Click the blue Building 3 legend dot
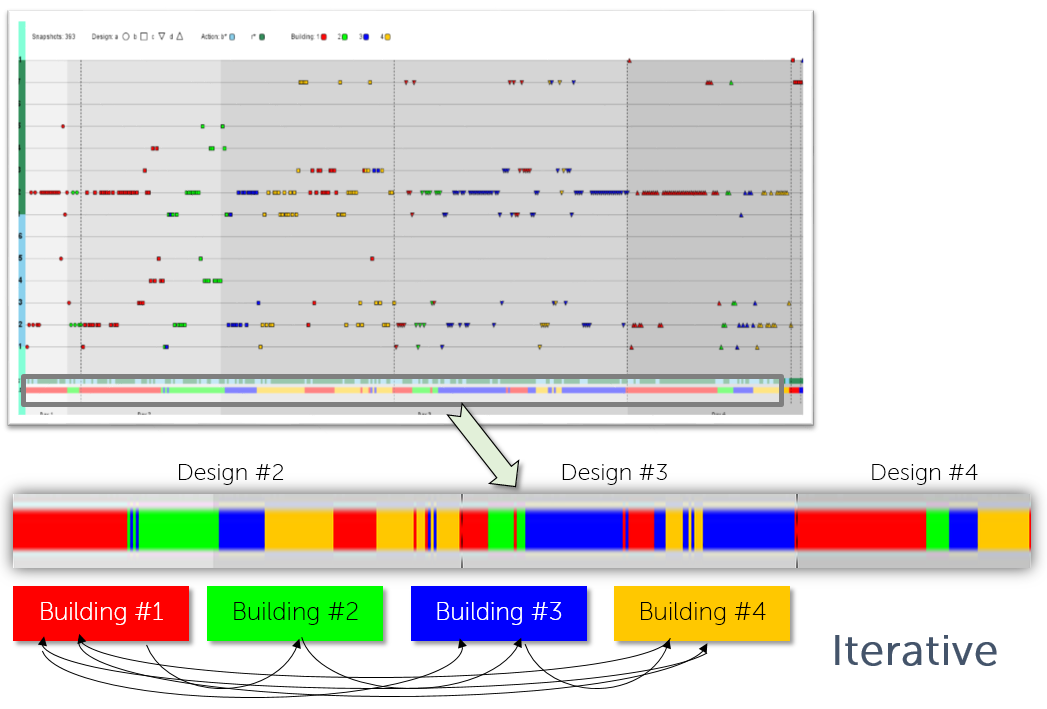The width and height of the screenshot is (1047, 709). (366, 37)
